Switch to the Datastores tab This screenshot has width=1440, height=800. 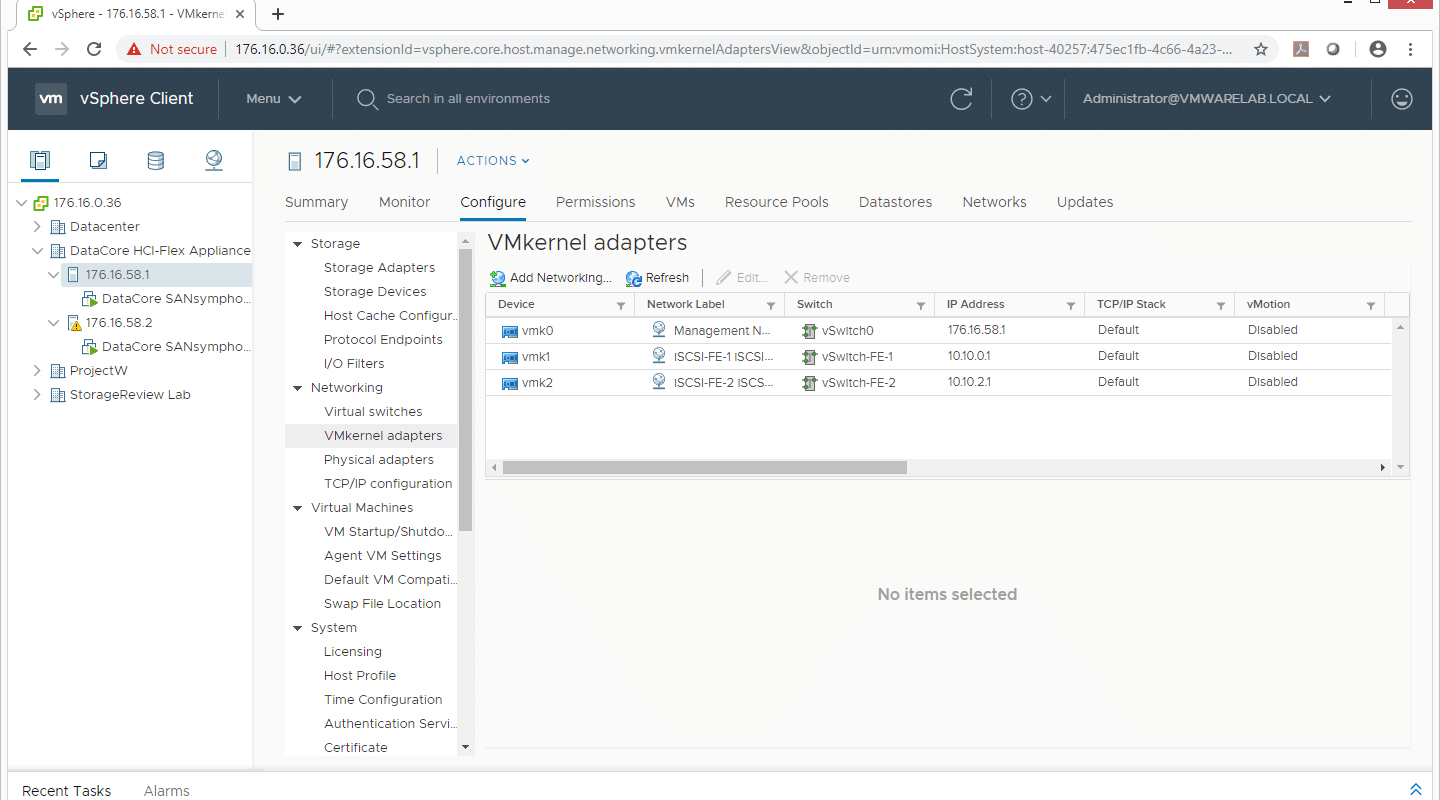point(895,202)
